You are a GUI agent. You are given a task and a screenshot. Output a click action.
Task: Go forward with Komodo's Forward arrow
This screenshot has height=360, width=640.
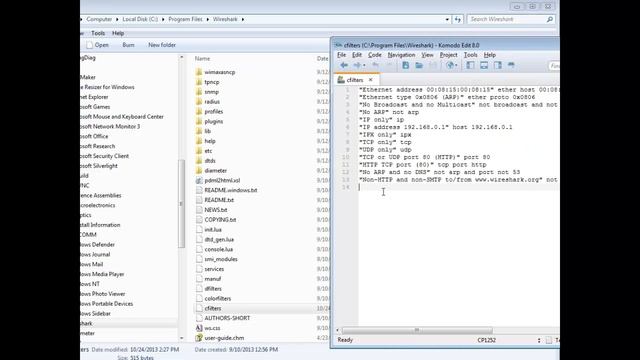[x=357, y=65]
